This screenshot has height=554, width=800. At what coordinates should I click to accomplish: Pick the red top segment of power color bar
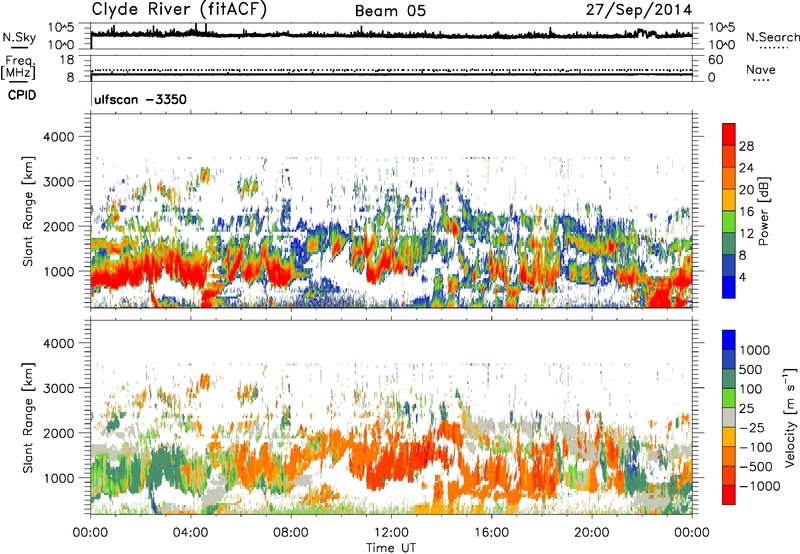[729, 135]
